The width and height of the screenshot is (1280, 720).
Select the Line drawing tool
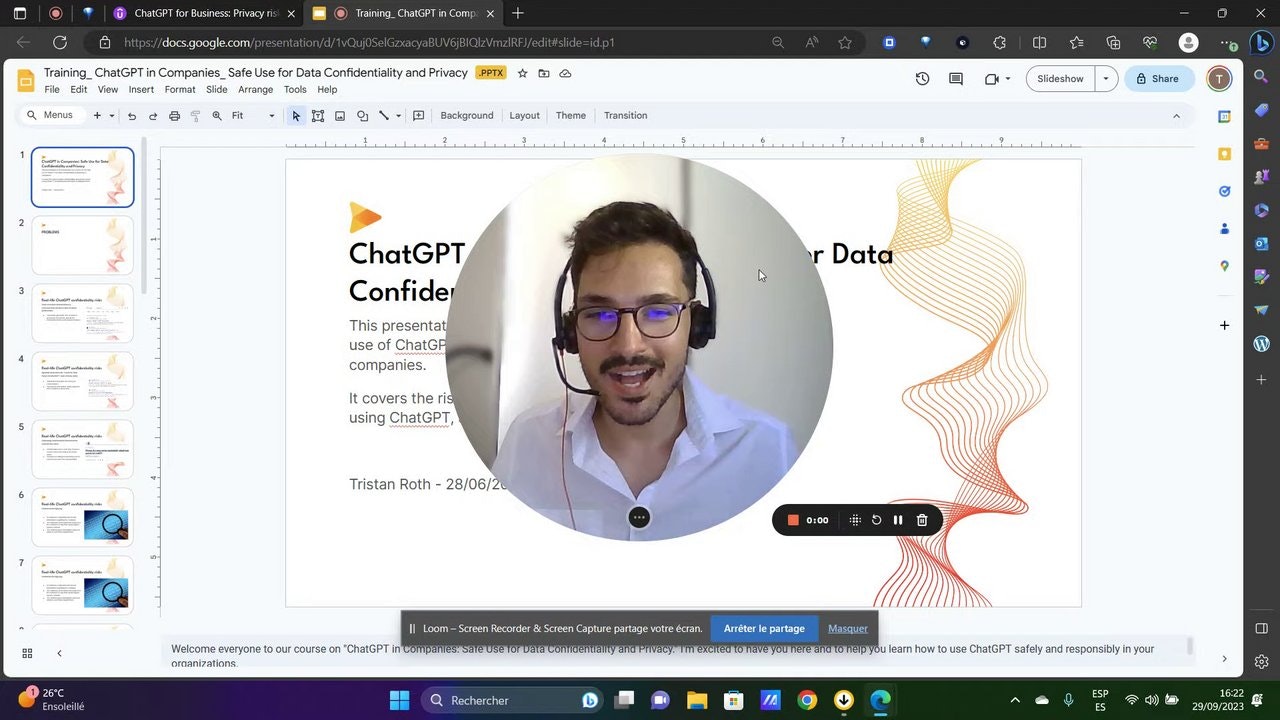(383, 115)
